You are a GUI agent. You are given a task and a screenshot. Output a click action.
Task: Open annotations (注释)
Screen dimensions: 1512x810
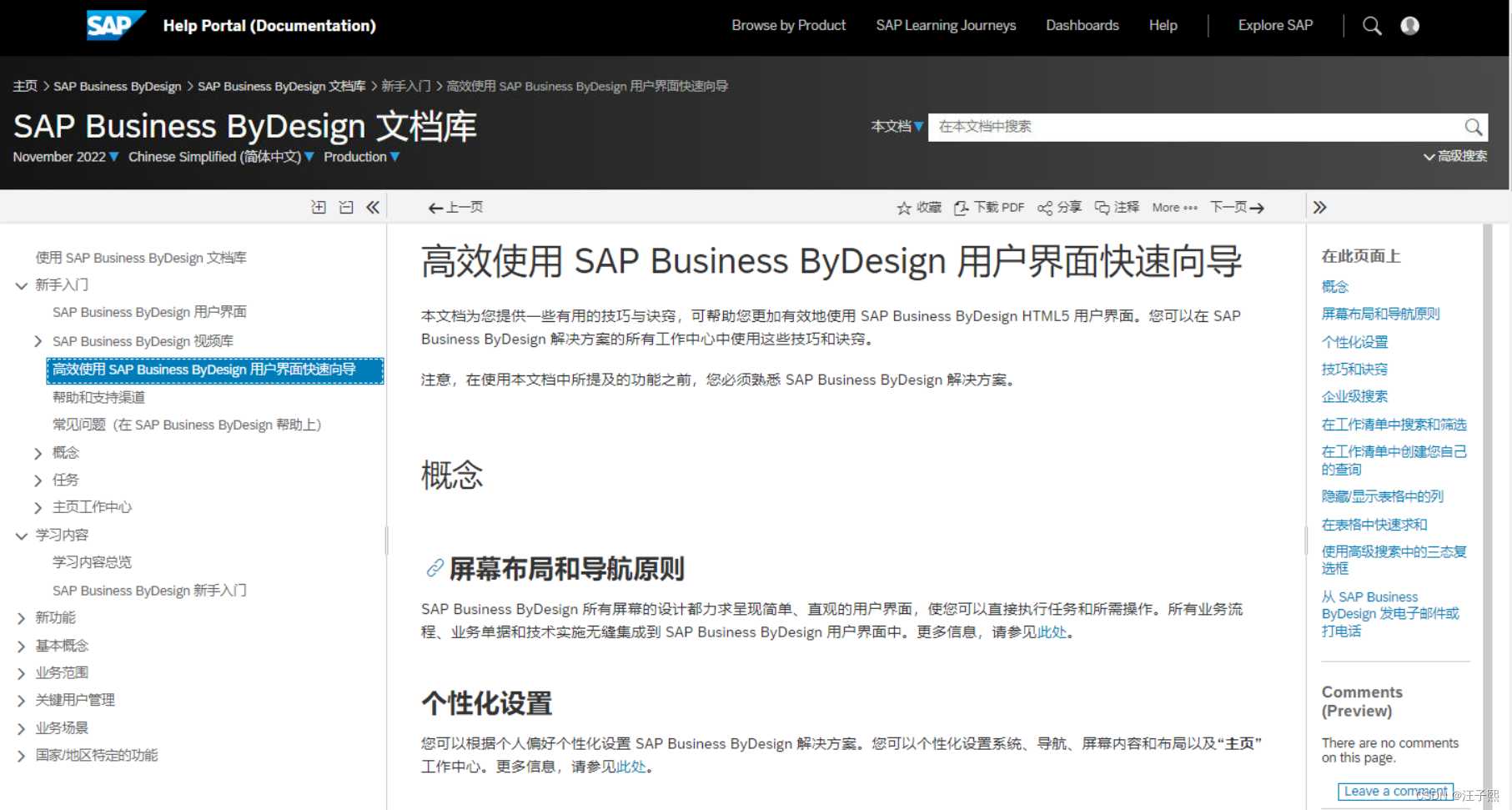click(1117, 208)
